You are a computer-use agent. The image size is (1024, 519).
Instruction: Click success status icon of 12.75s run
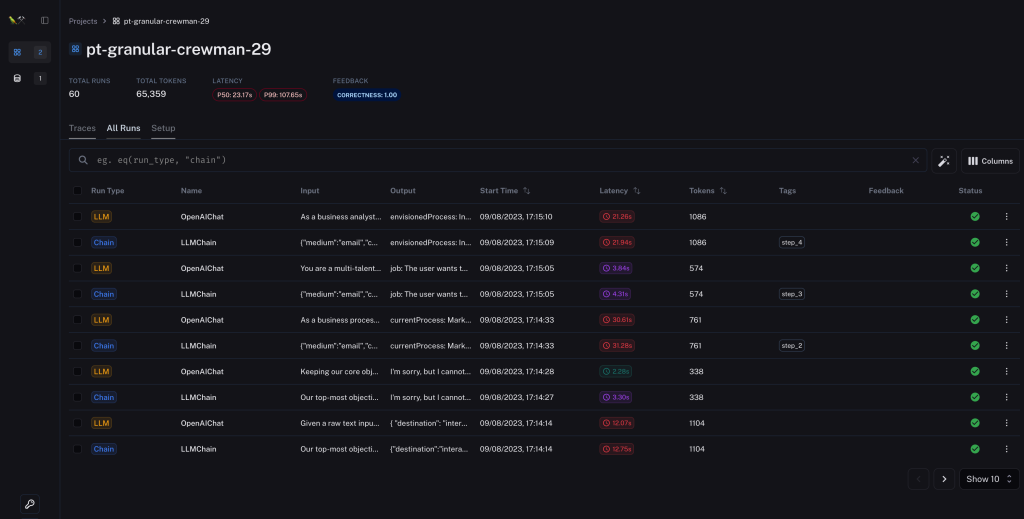click(974, 448)
